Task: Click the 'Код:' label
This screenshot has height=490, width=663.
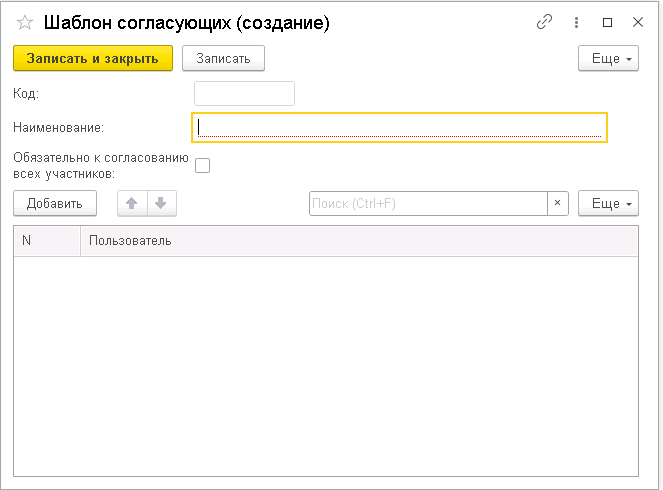Action: tap(26, 93)
